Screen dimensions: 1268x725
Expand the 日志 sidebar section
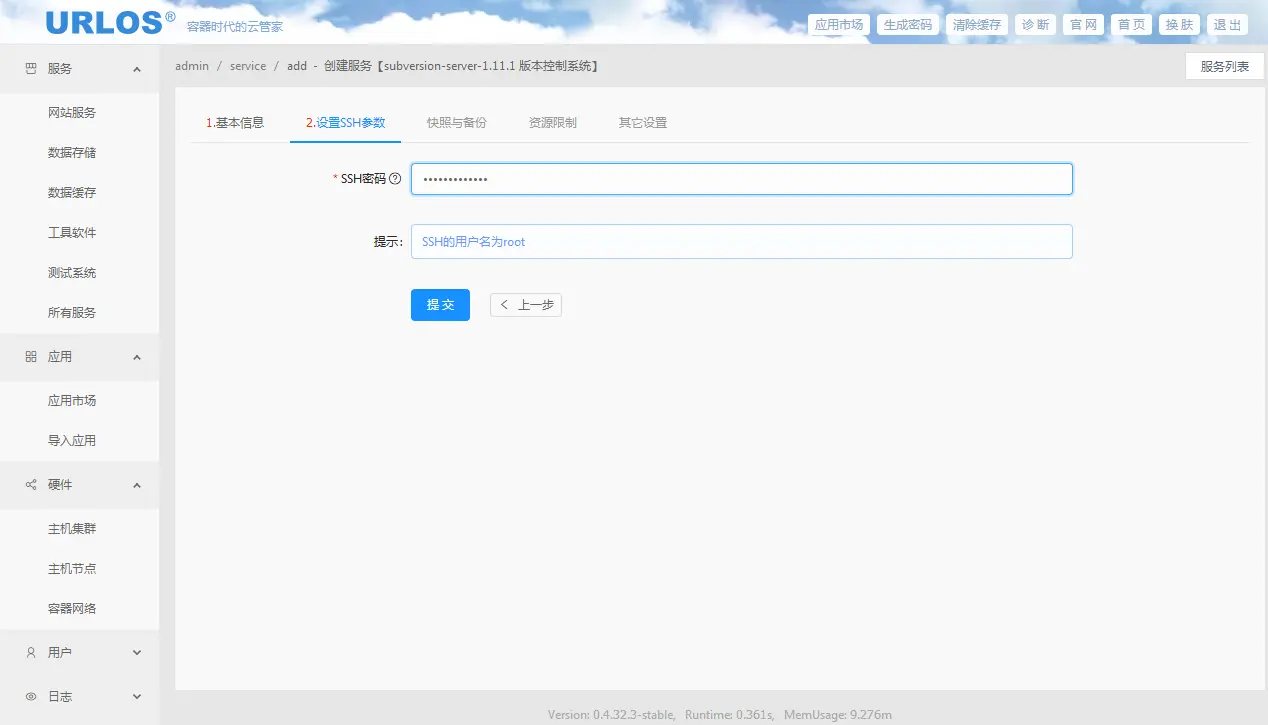[x=137, y=697]
